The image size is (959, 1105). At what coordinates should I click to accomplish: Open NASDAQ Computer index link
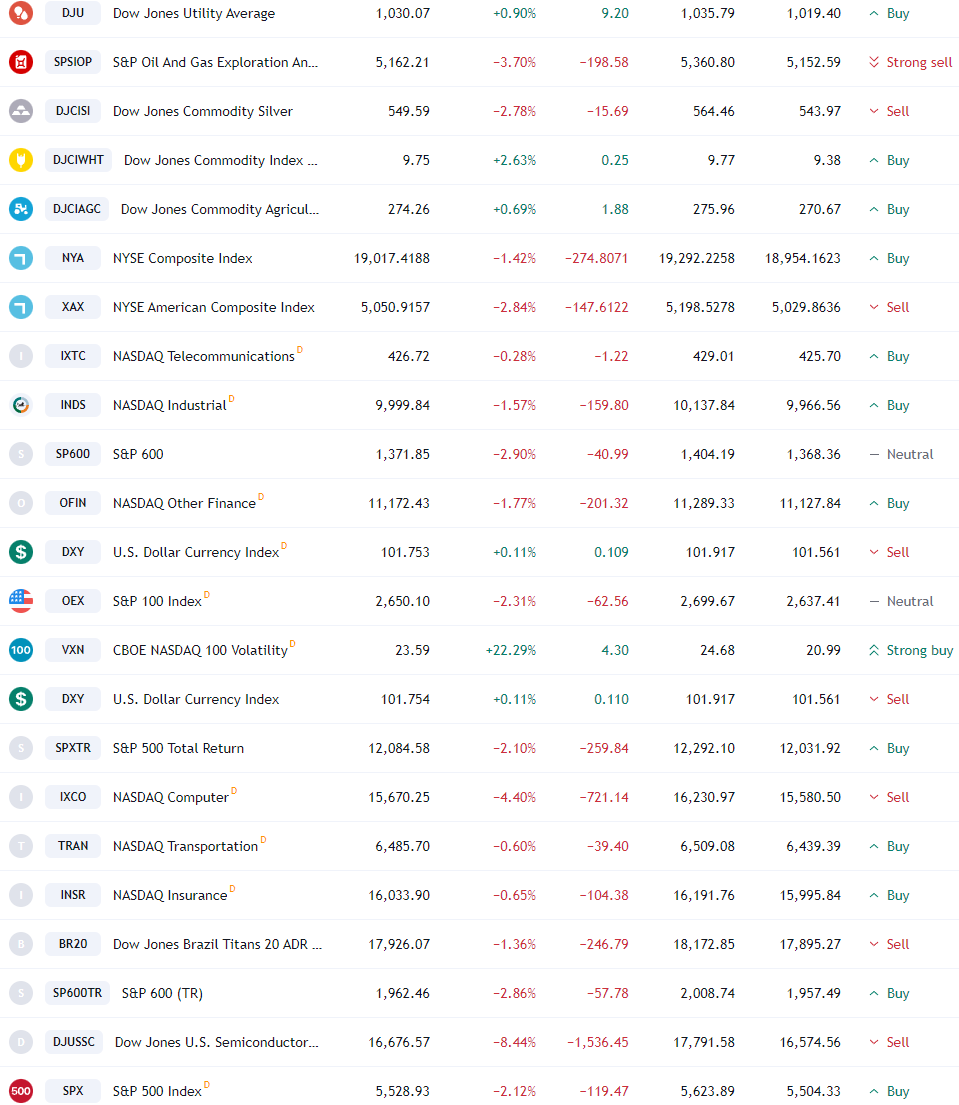[x=171, y=797]
